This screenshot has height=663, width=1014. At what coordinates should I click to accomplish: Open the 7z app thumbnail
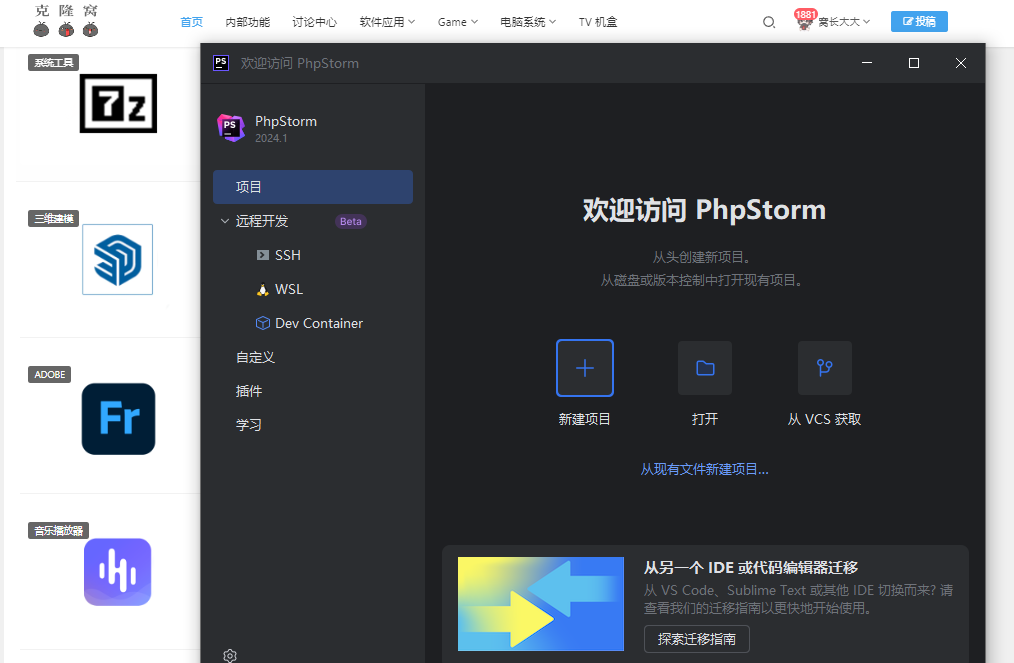point(118,103)
